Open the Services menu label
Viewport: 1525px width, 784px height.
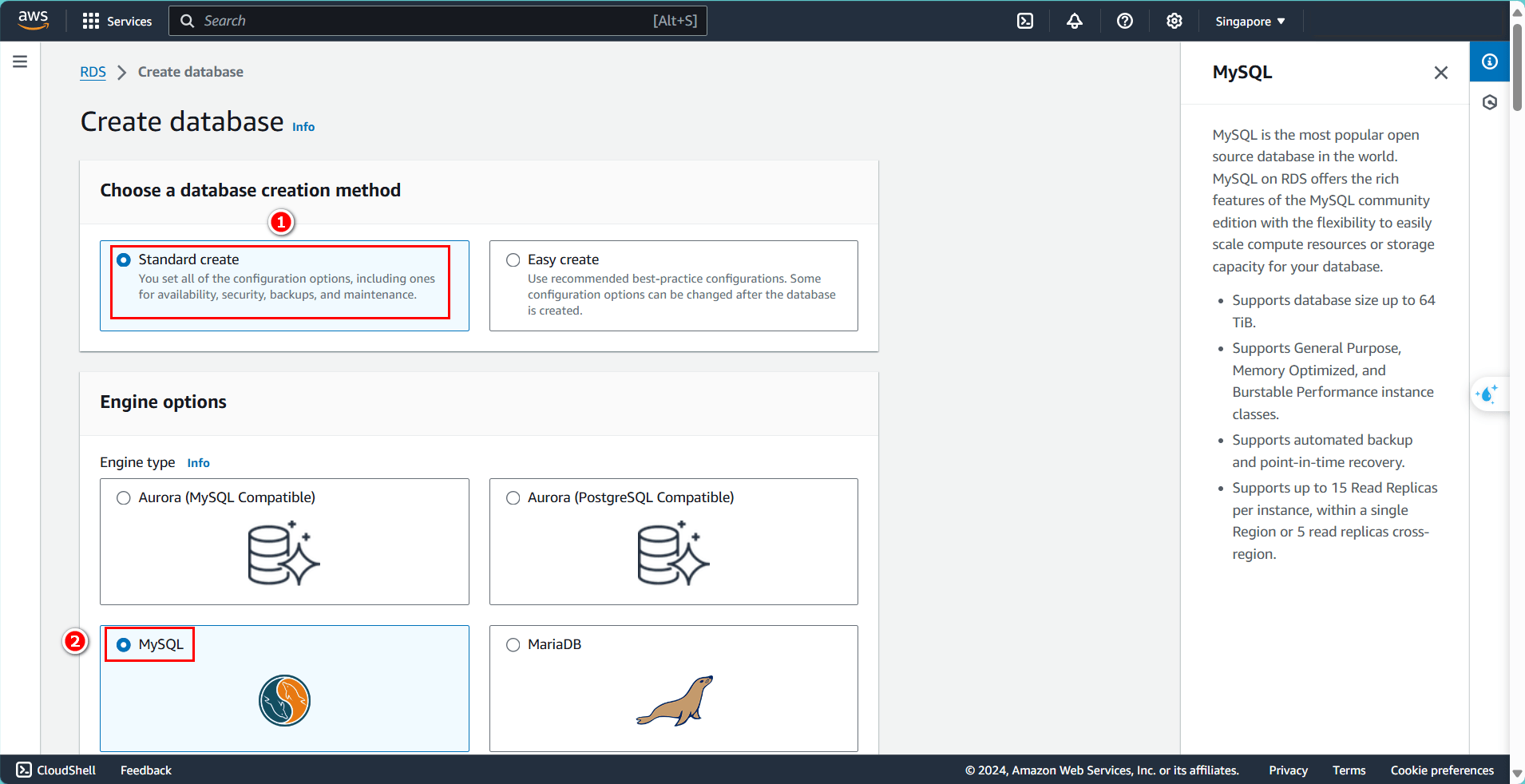point(129,22)
